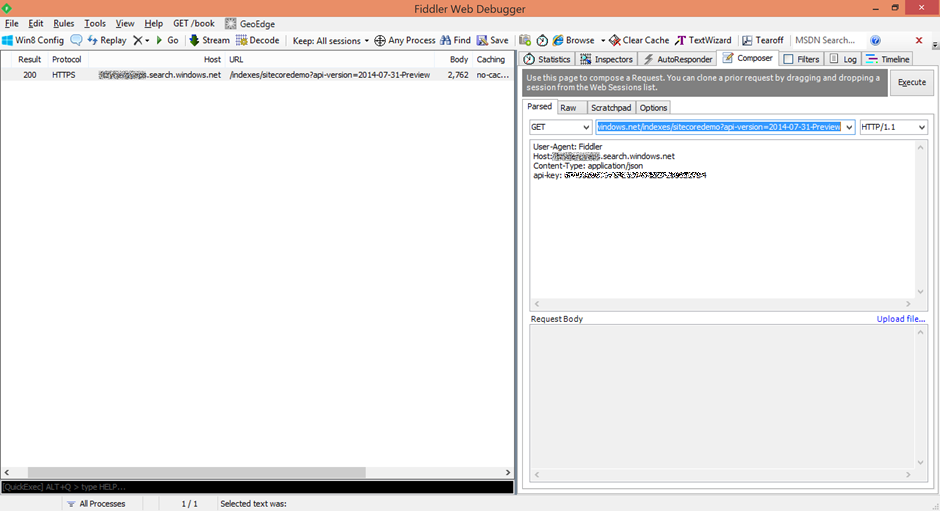Resume with the Go button

(x=167, y=40)
